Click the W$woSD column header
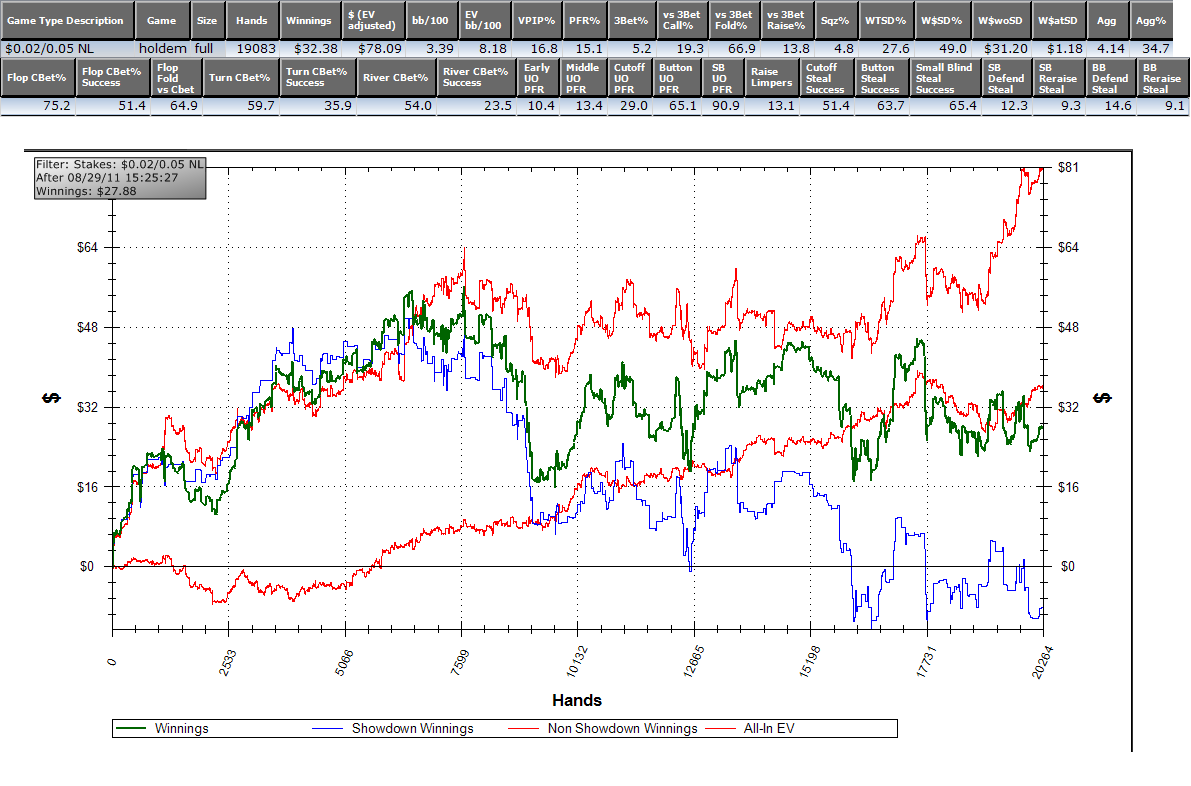Image resolution: width=1191 pixels, height=786 pixels. coord(1001,21)
